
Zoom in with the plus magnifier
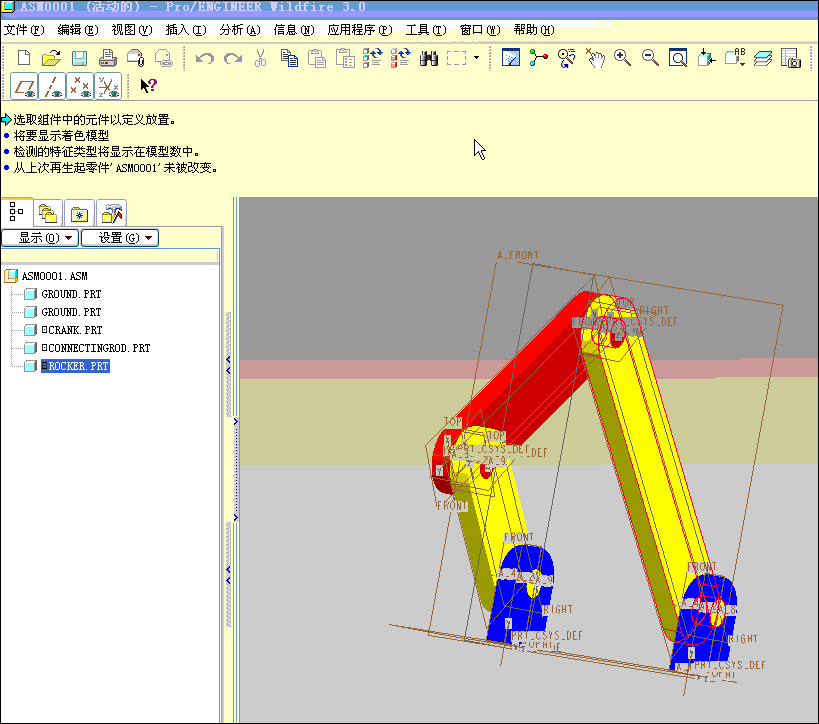tap(623, 58)
